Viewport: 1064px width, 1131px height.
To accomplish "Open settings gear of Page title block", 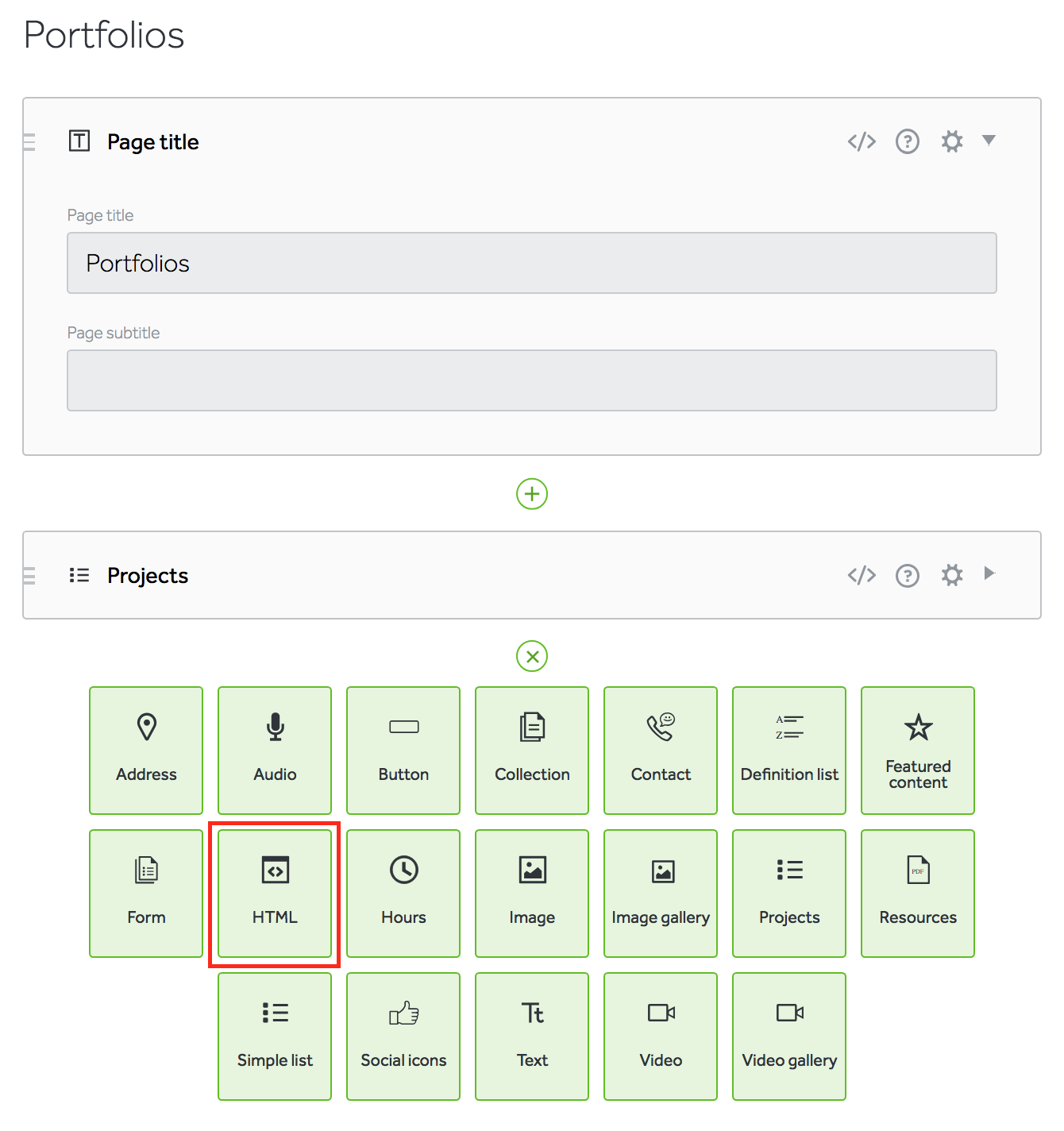I will click(x=952, y=141).
